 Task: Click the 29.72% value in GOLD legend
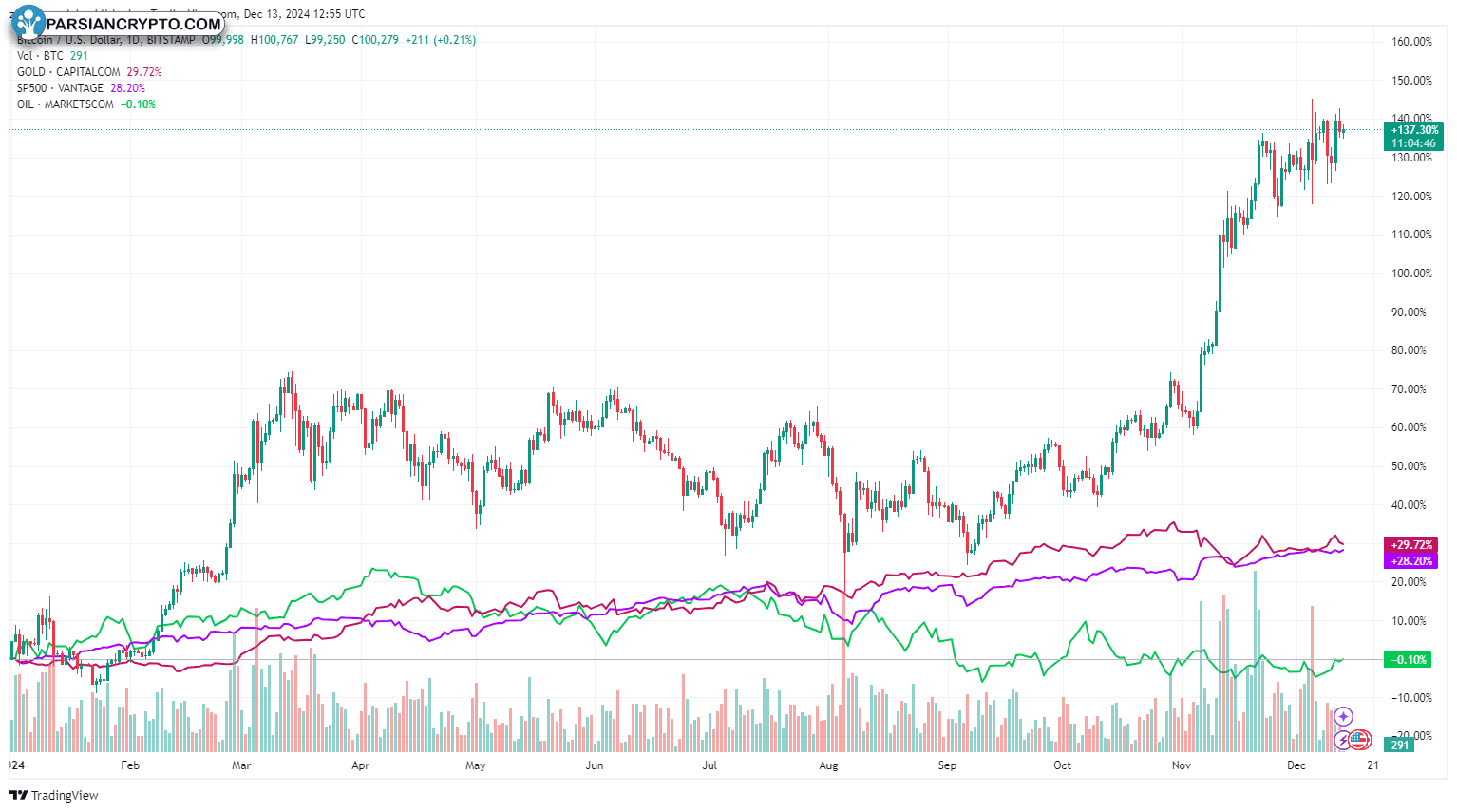click(x=144, y=72)
